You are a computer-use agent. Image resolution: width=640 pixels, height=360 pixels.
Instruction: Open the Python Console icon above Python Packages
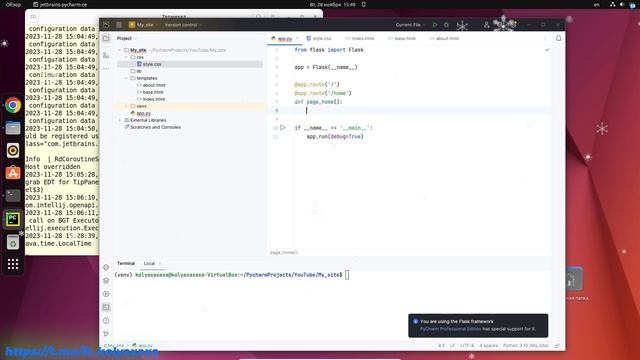point(106,267)
